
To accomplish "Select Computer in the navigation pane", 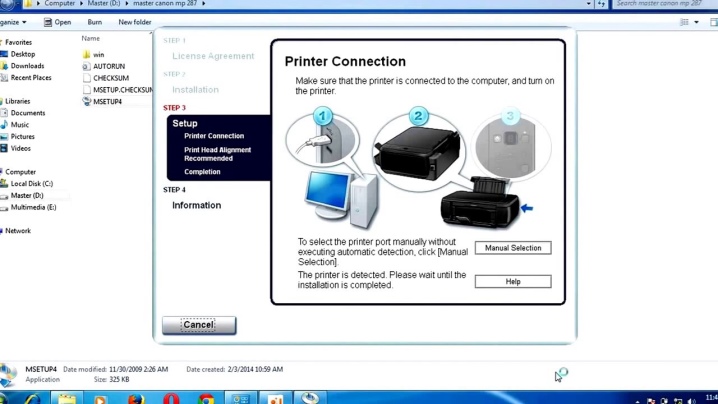I will point(20,172).
